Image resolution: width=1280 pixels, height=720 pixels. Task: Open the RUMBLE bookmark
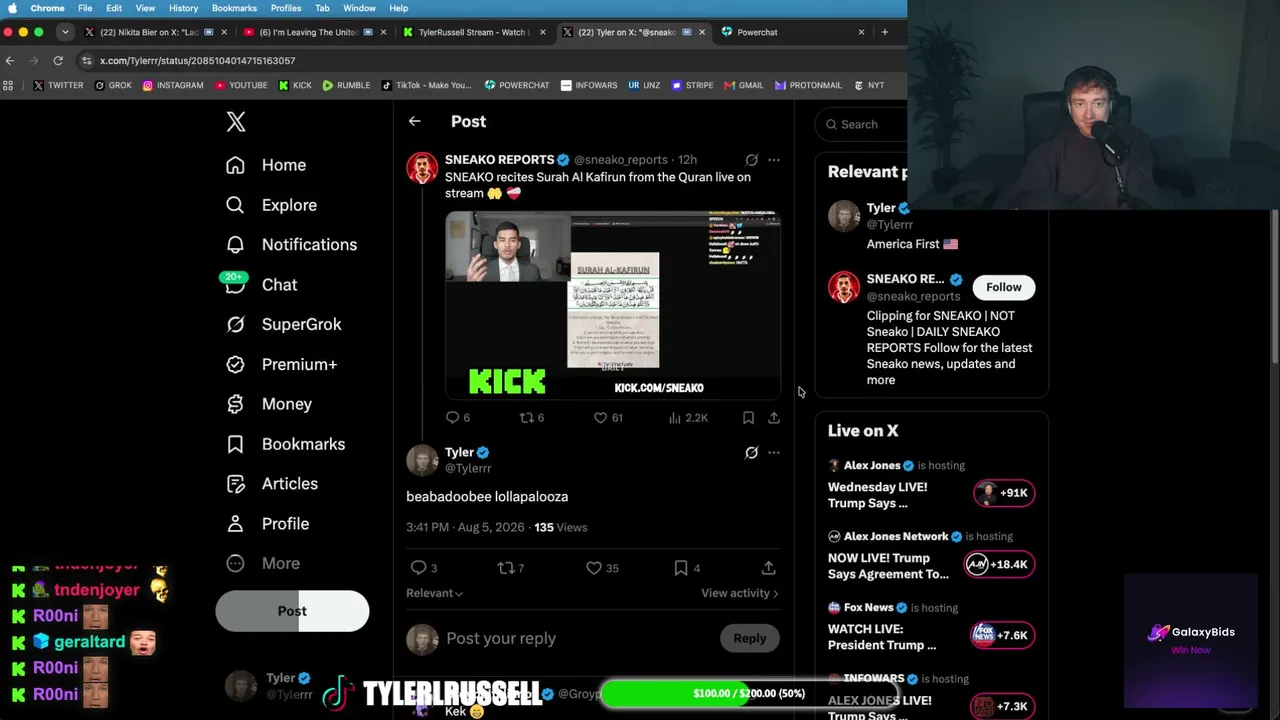346,85
